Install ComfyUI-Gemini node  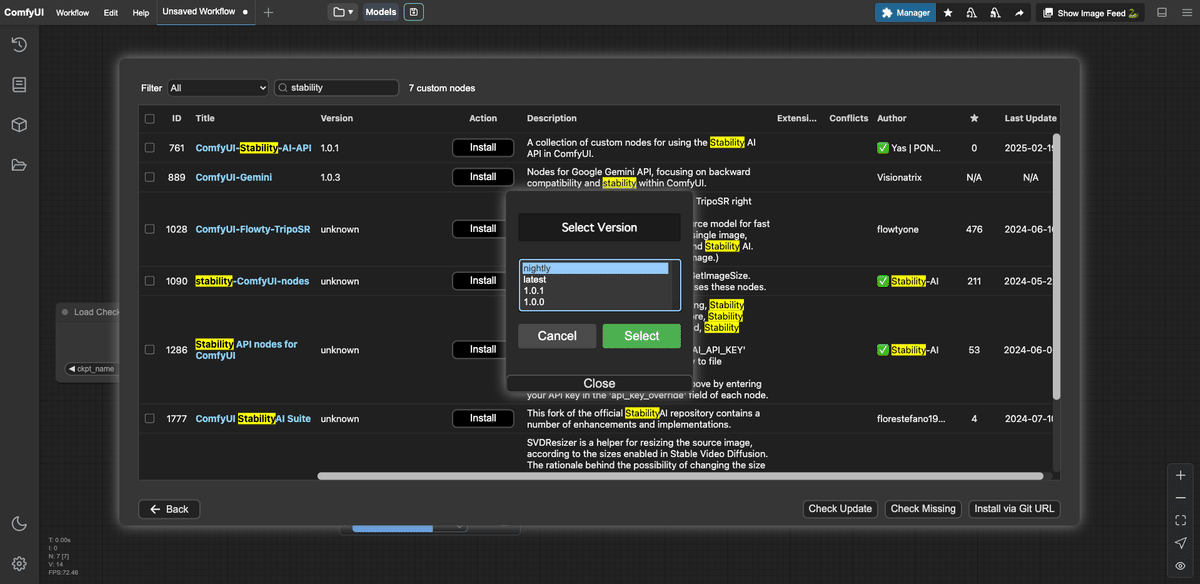coord(483,177)
